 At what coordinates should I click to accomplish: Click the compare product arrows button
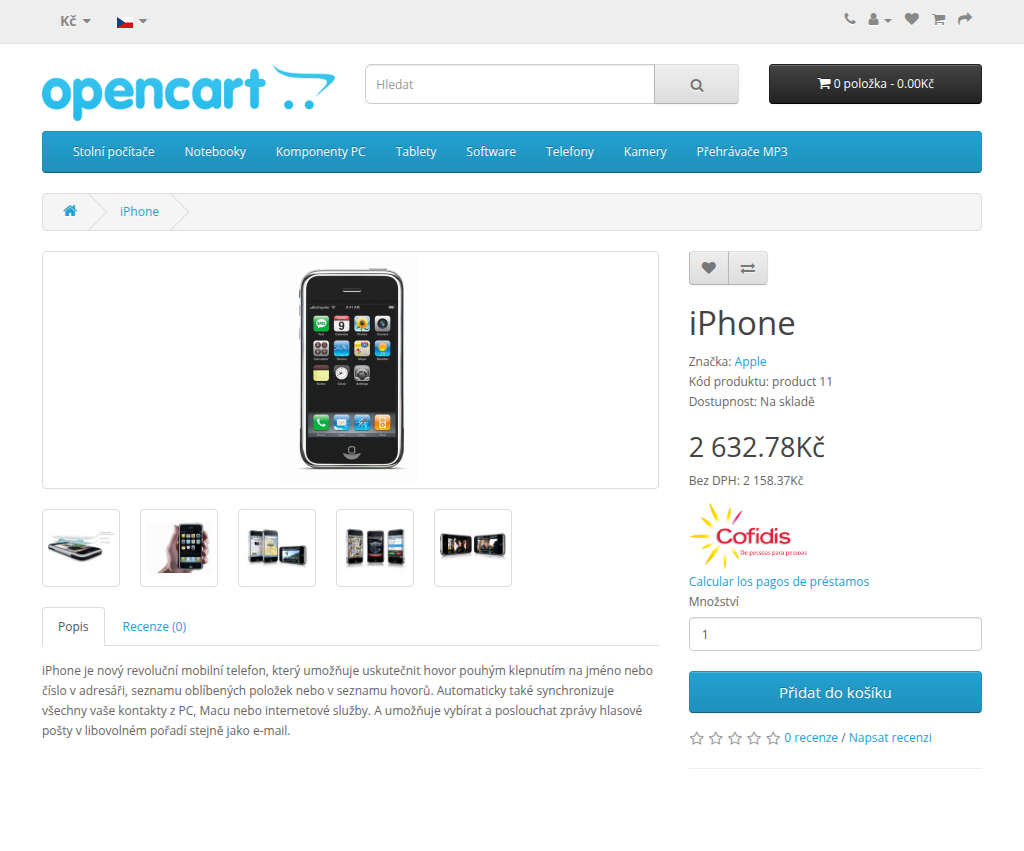[748, 268]
